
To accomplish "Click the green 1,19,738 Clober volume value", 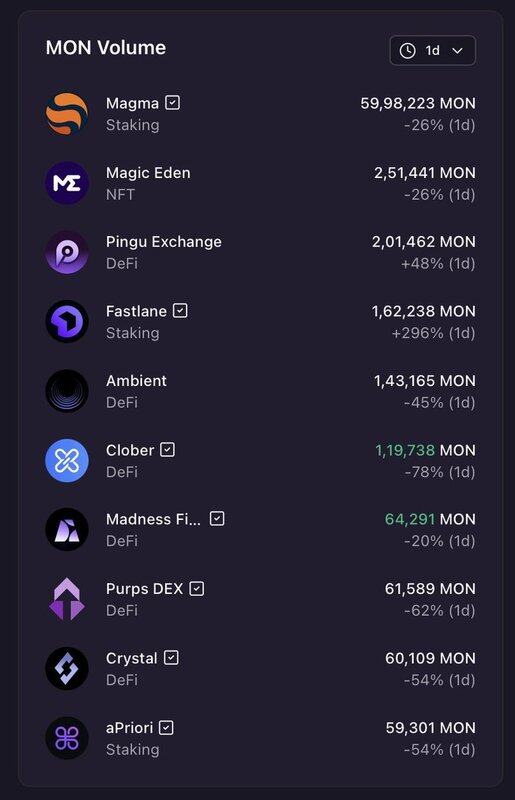I will pyautogui.click(x=405, y=450).
